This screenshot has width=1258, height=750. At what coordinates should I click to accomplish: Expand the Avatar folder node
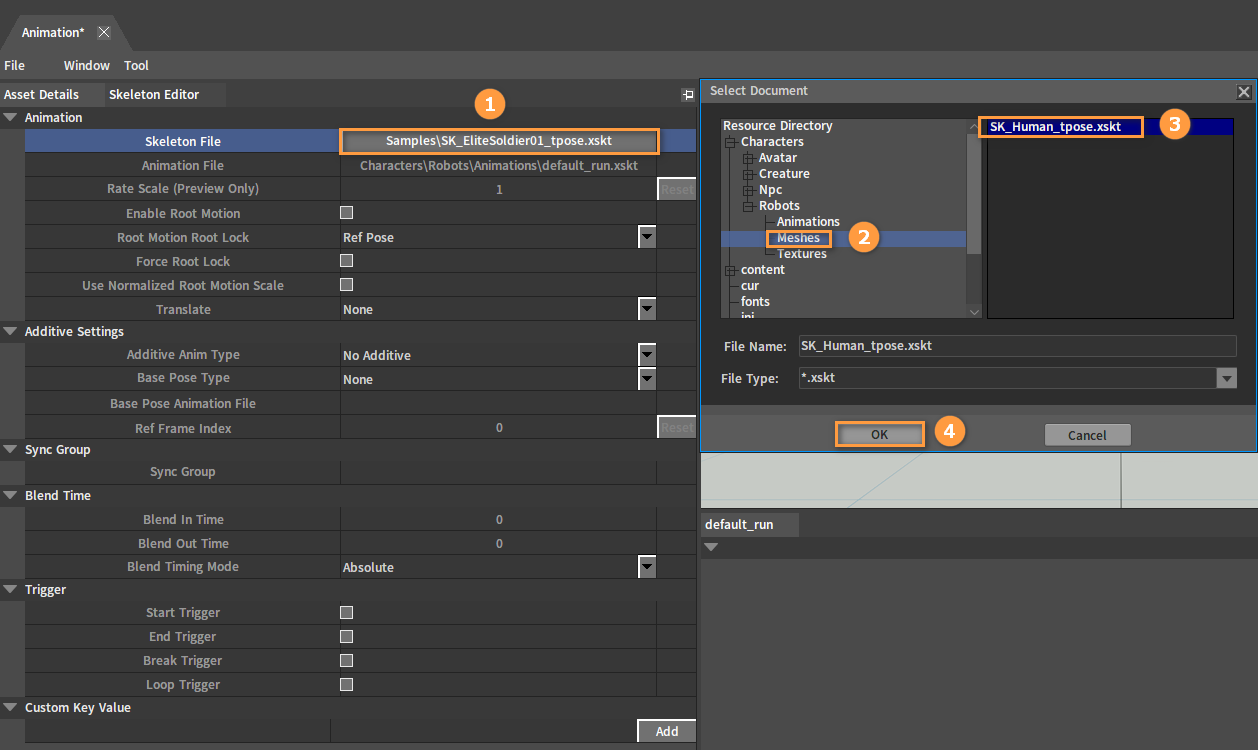(x=748, y=158)
